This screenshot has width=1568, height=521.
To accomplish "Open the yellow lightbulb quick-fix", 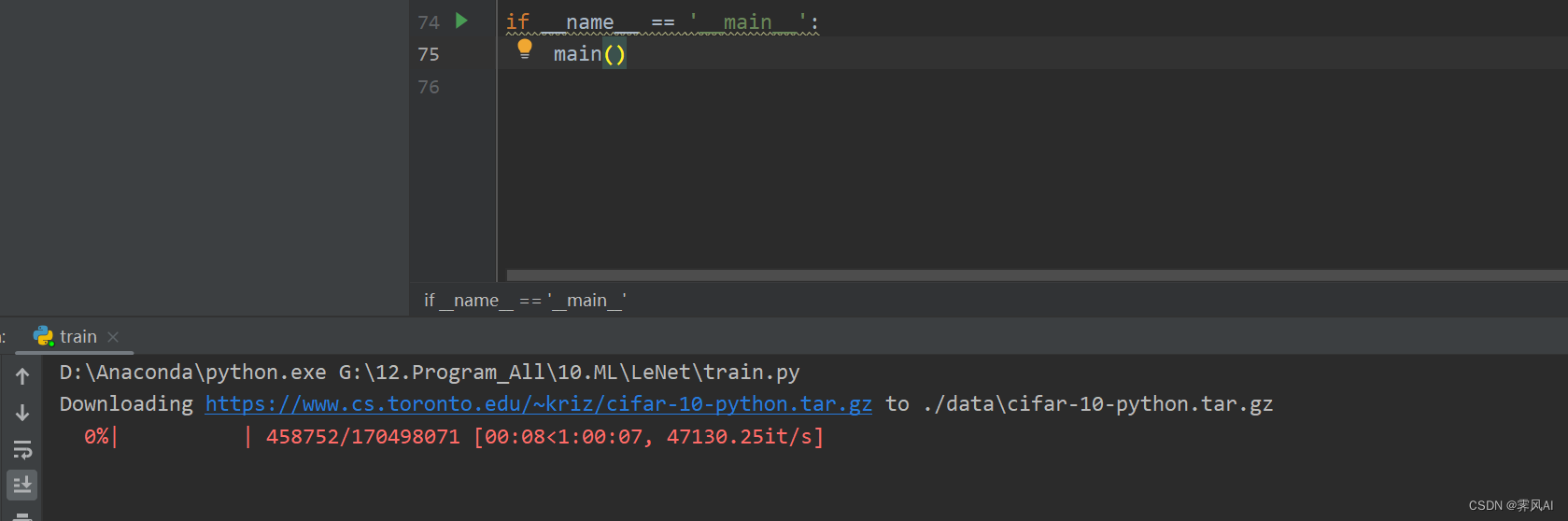I will click(x=525, y=49).
